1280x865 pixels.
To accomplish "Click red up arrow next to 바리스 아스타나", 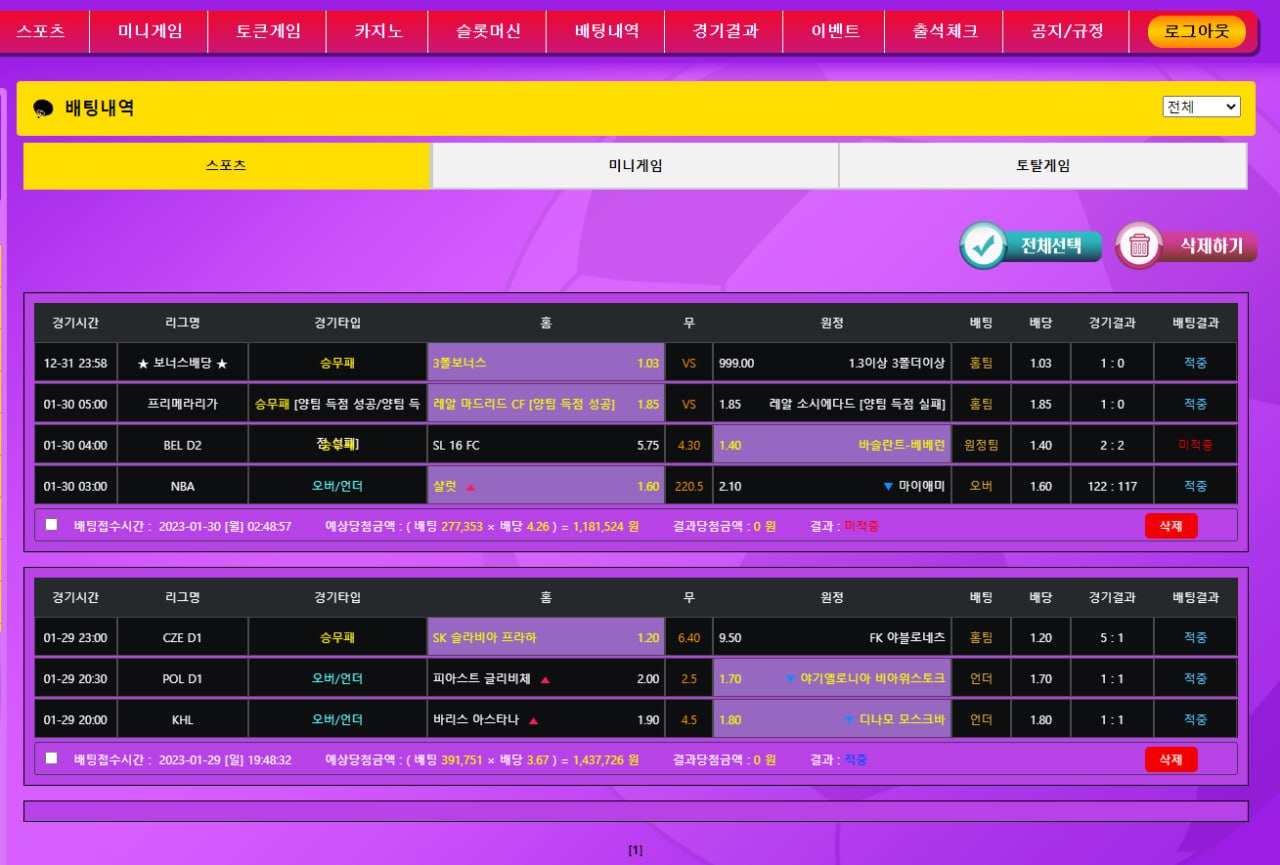I will [533, 720].
